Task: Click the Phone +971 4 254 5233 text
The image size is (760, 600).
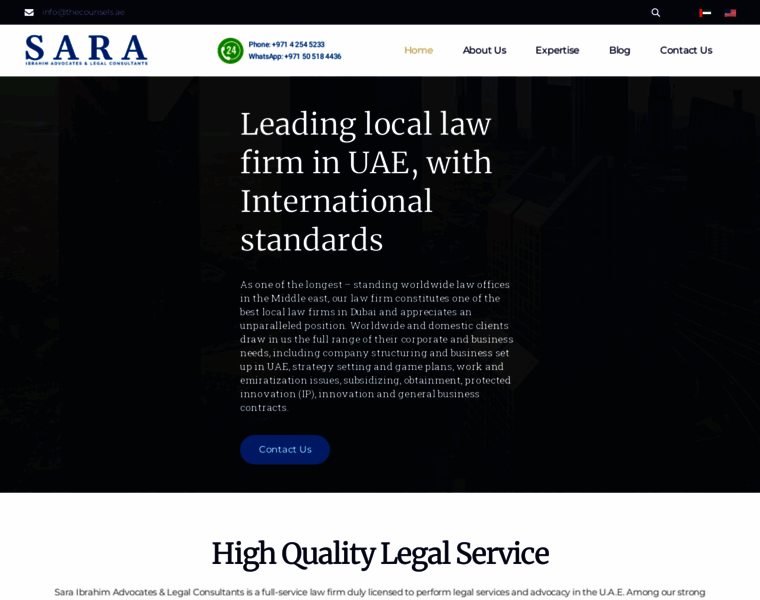Action: [286, 44]
